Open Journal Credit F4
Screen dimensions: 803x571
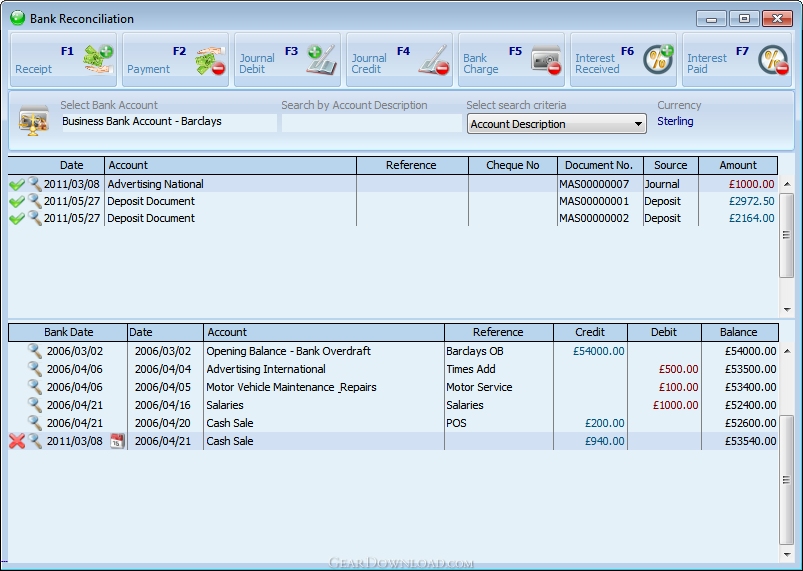pyautogui.click(x=399, y=60)
